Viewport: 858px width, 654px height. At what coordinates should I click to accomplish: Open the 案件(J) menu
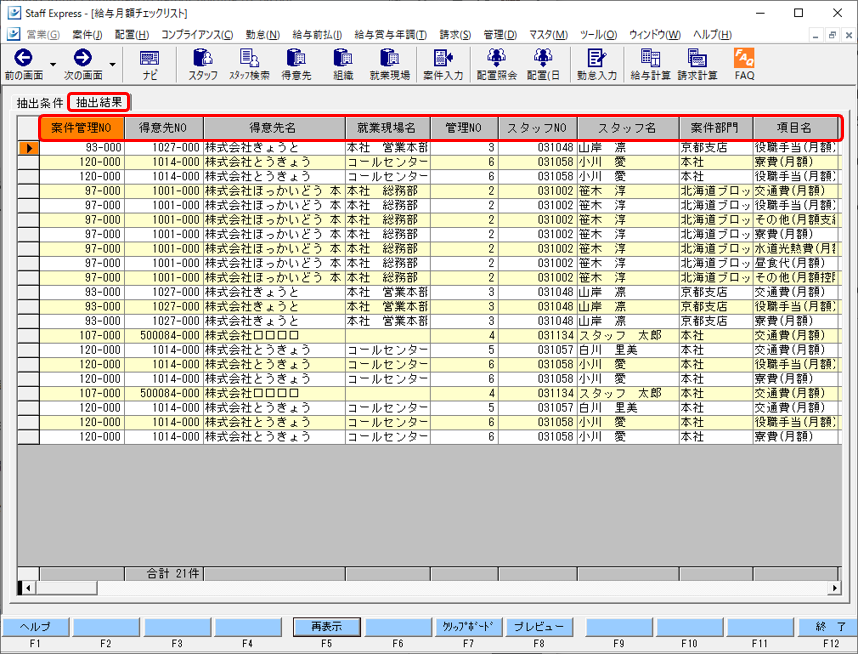coord(87,34)
